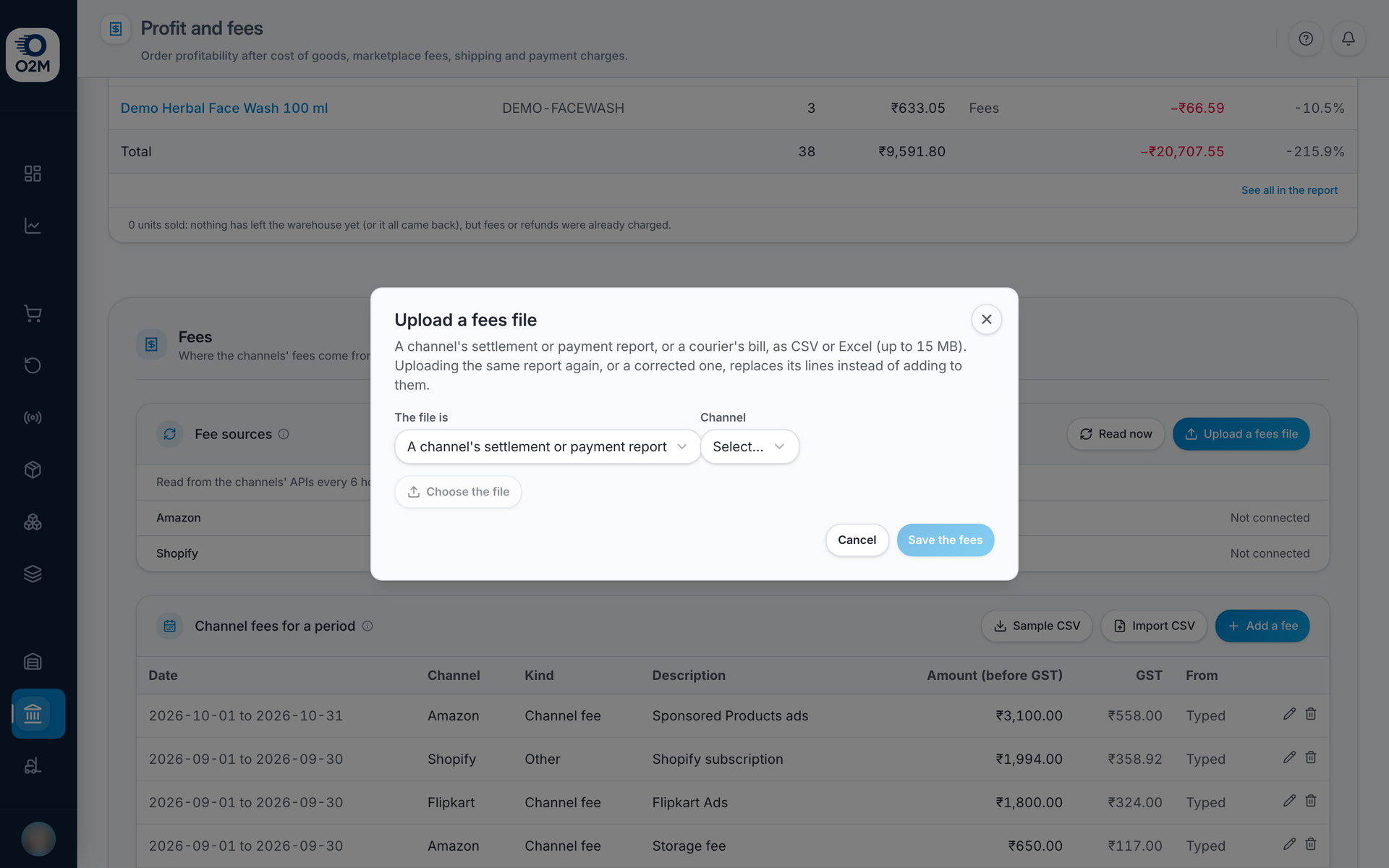This screenshot has height=868, width=1389.
Task: Delete the Flipkart Ads fee row
Action: pos(1310,801)
